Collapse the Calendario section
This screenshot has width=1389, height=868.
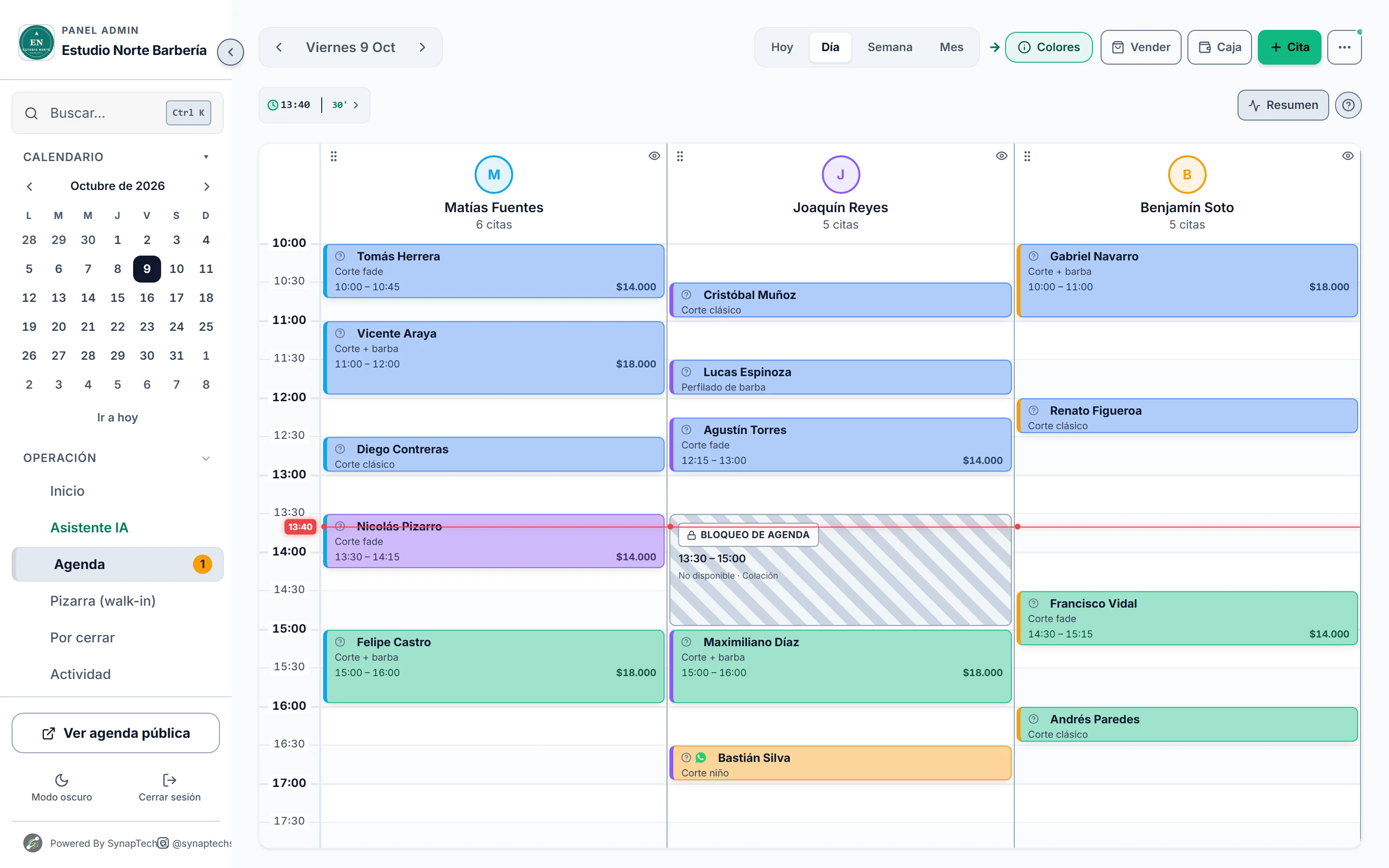tap(206, 157)
